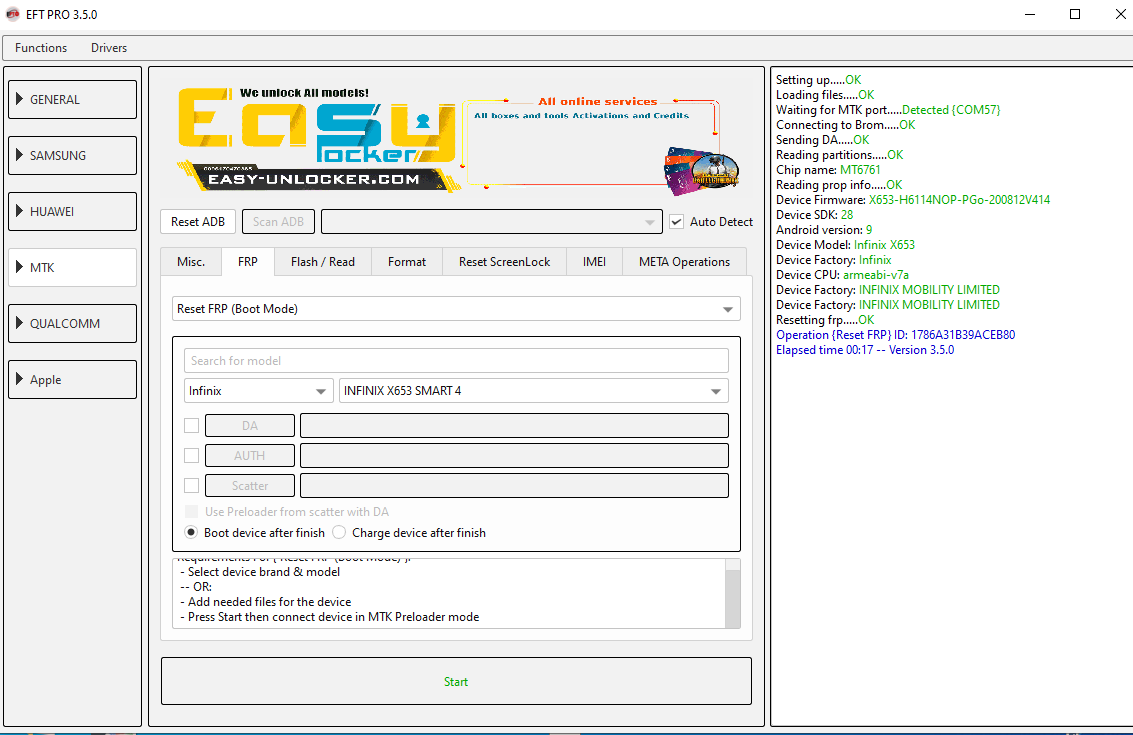Click the Android version 9 log line

click(824, 230)
